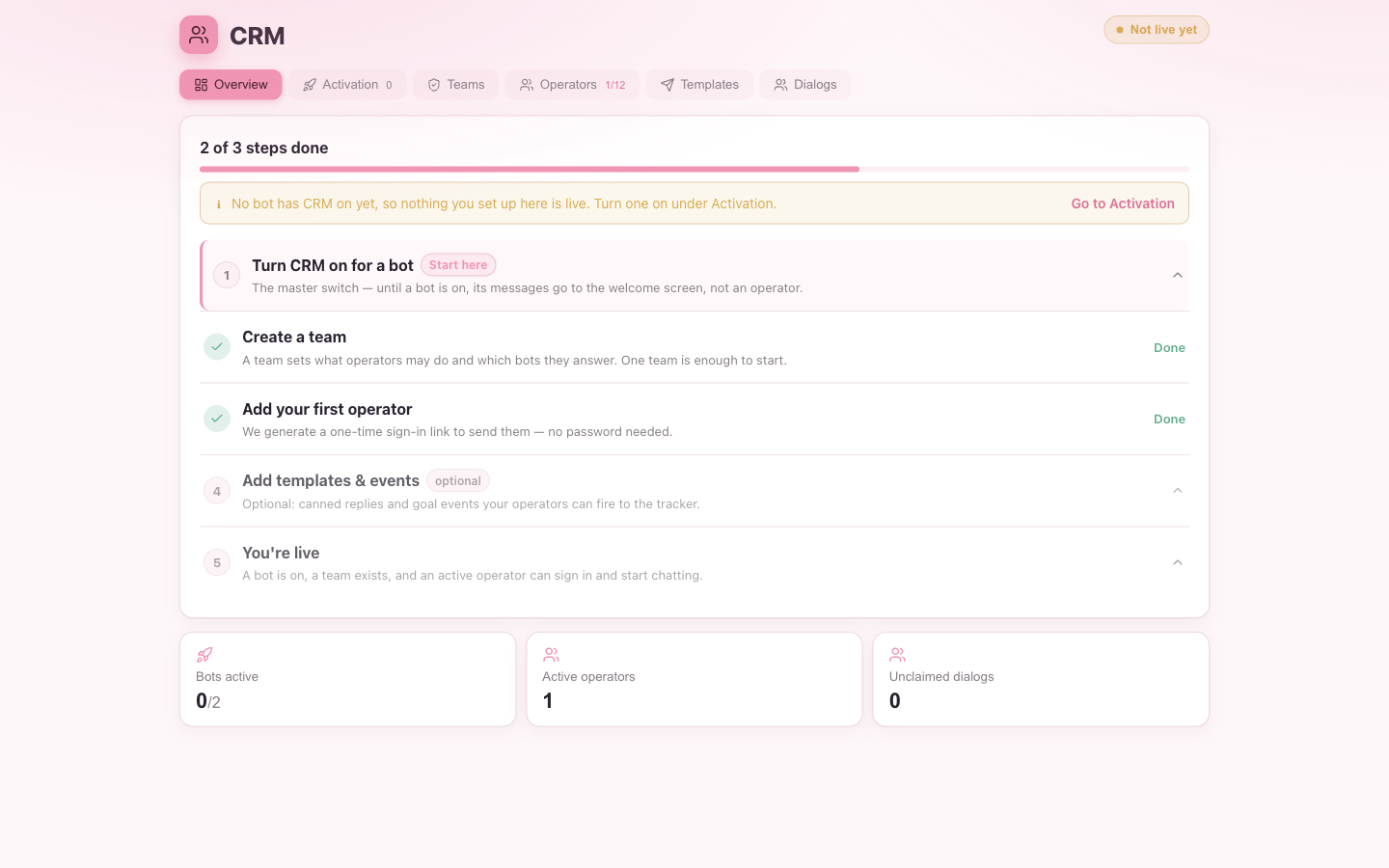Screen dimensions: 1389x868
Task: Click the No bot has CRM on yet message
Action: [504, 203]
